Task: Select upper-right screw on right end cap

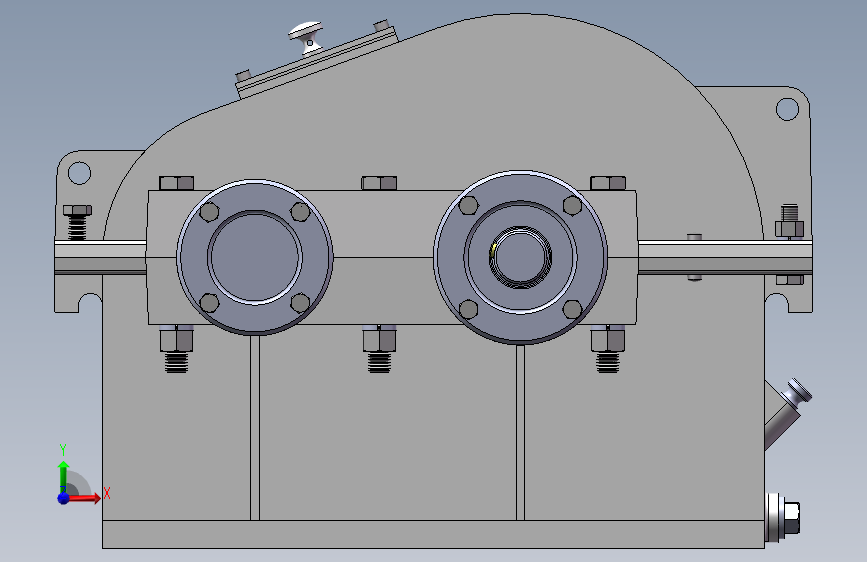Action: point(572,205)
